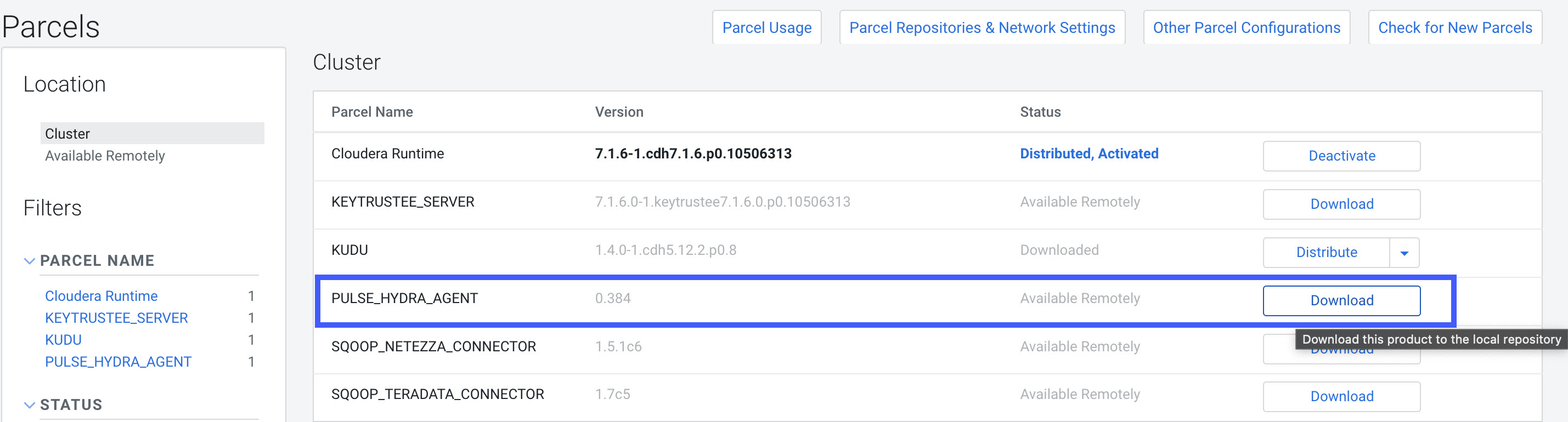This screenshot has height=422, width=1568.
Task: Click the version number 0.384
Action: click(x=613, y=299)
